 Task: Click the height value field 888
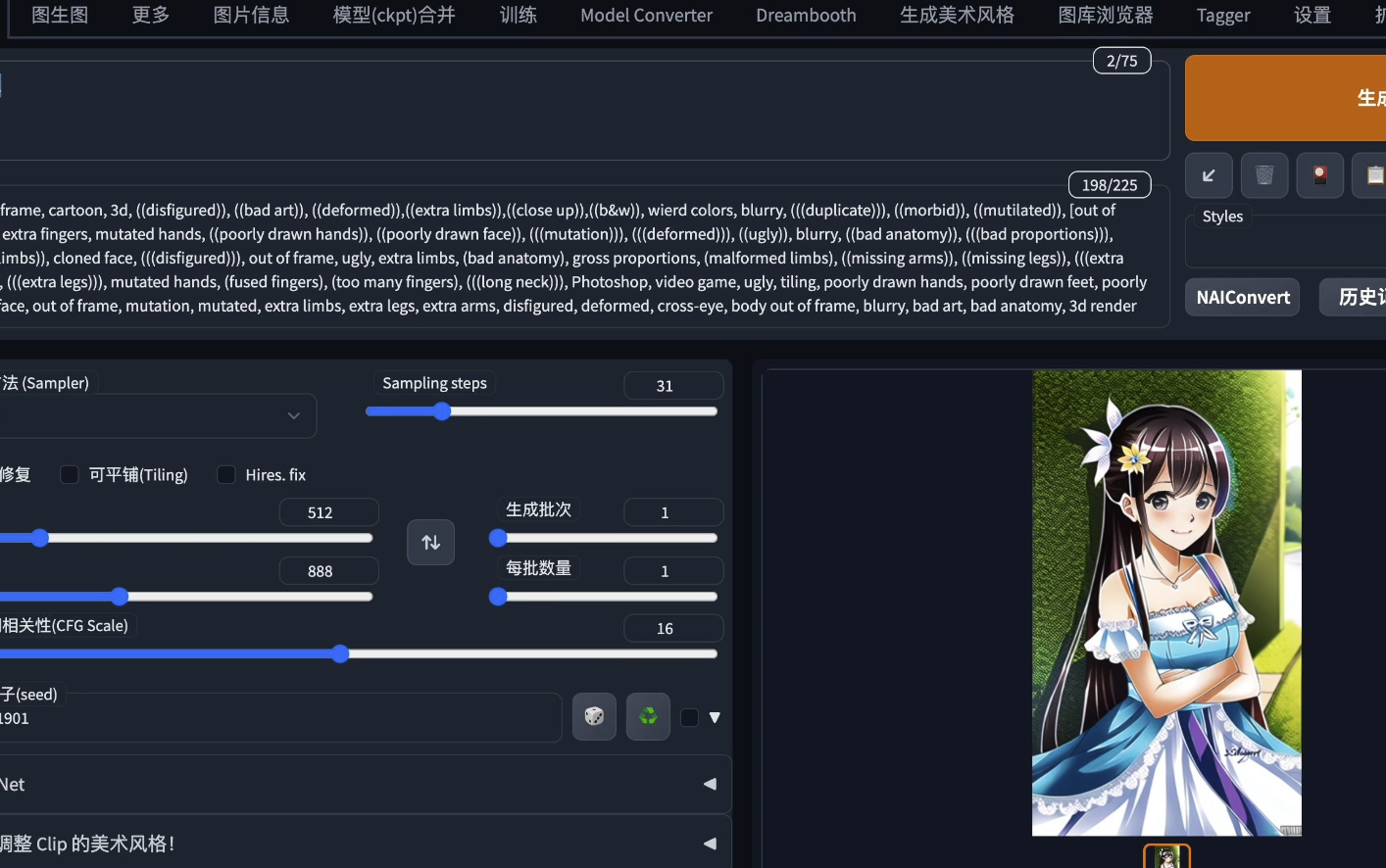[328, 571]
